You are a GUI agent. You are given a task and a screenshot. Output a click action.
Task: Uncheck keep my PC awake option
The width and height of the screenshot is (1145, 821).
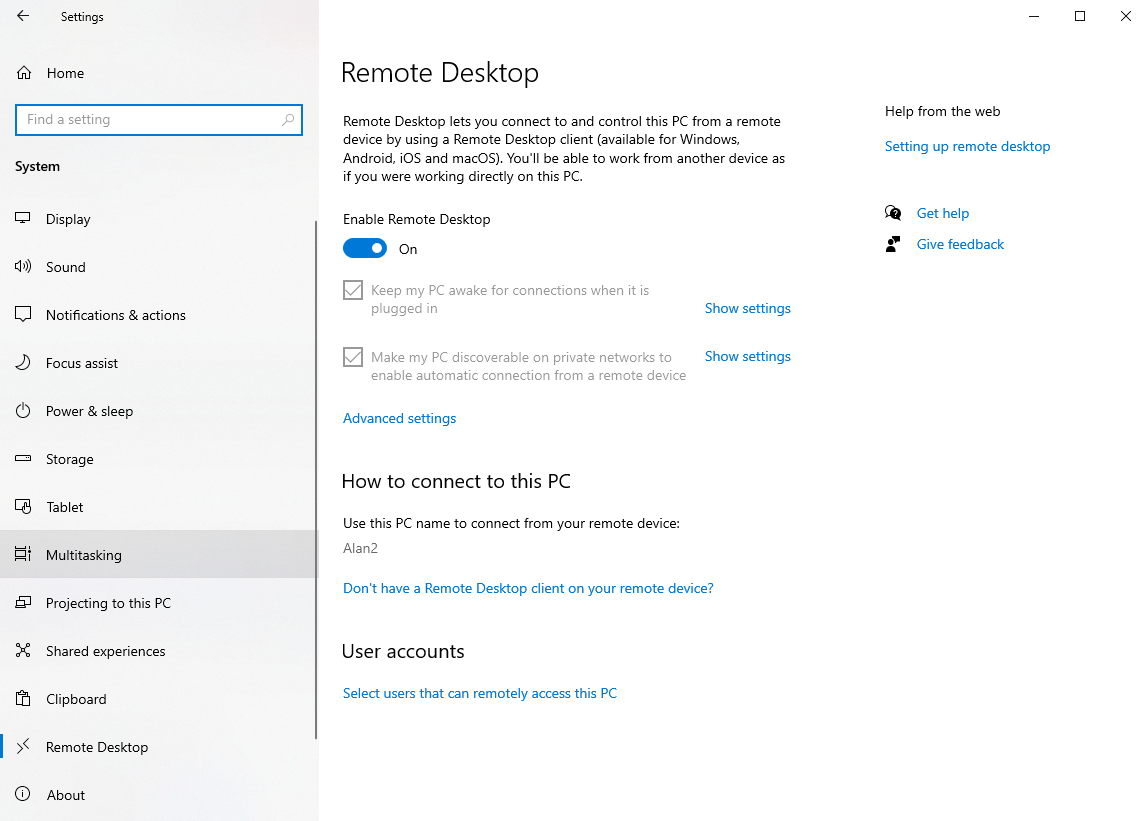click(352, 290)
